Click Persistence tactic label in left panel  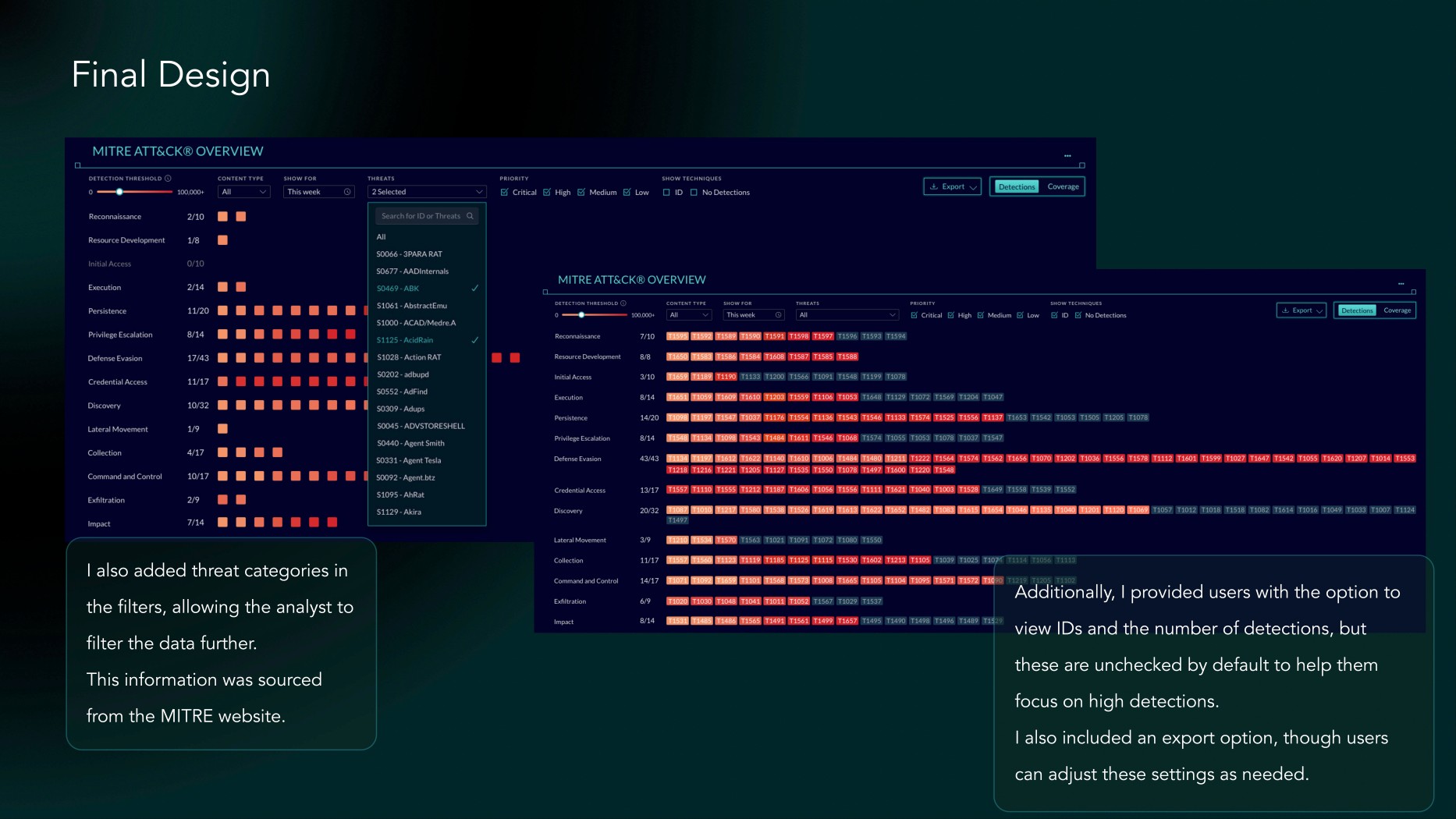[107, 311]
